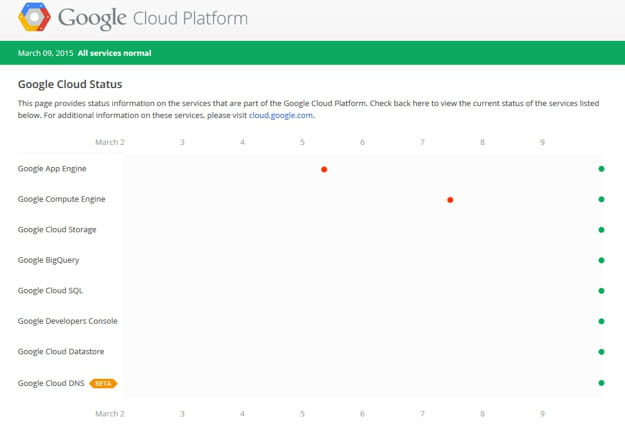Click the top timeline date '7'
The width and height of the screenshot is (625, 425).
(422, 142)
